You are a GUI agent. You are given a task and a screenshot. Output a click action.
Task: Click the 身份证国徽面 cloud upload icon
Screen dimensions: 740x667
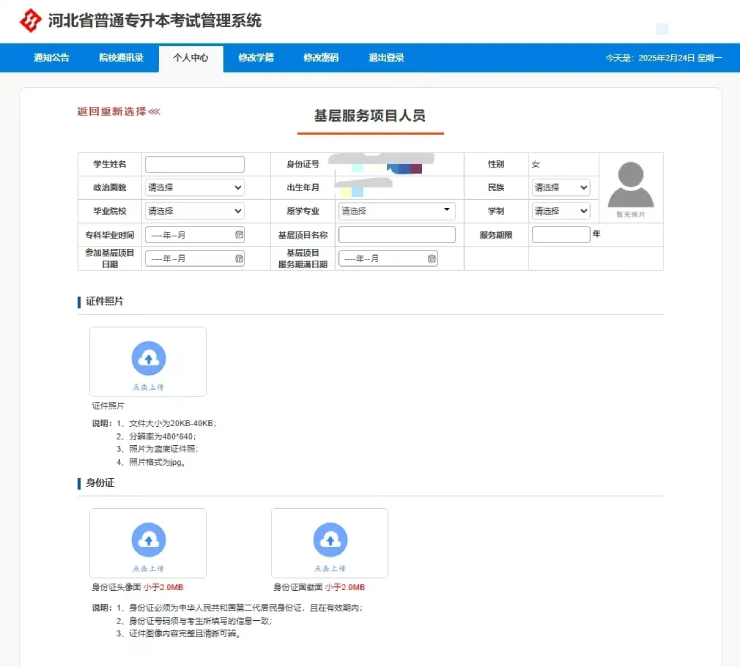330,540
